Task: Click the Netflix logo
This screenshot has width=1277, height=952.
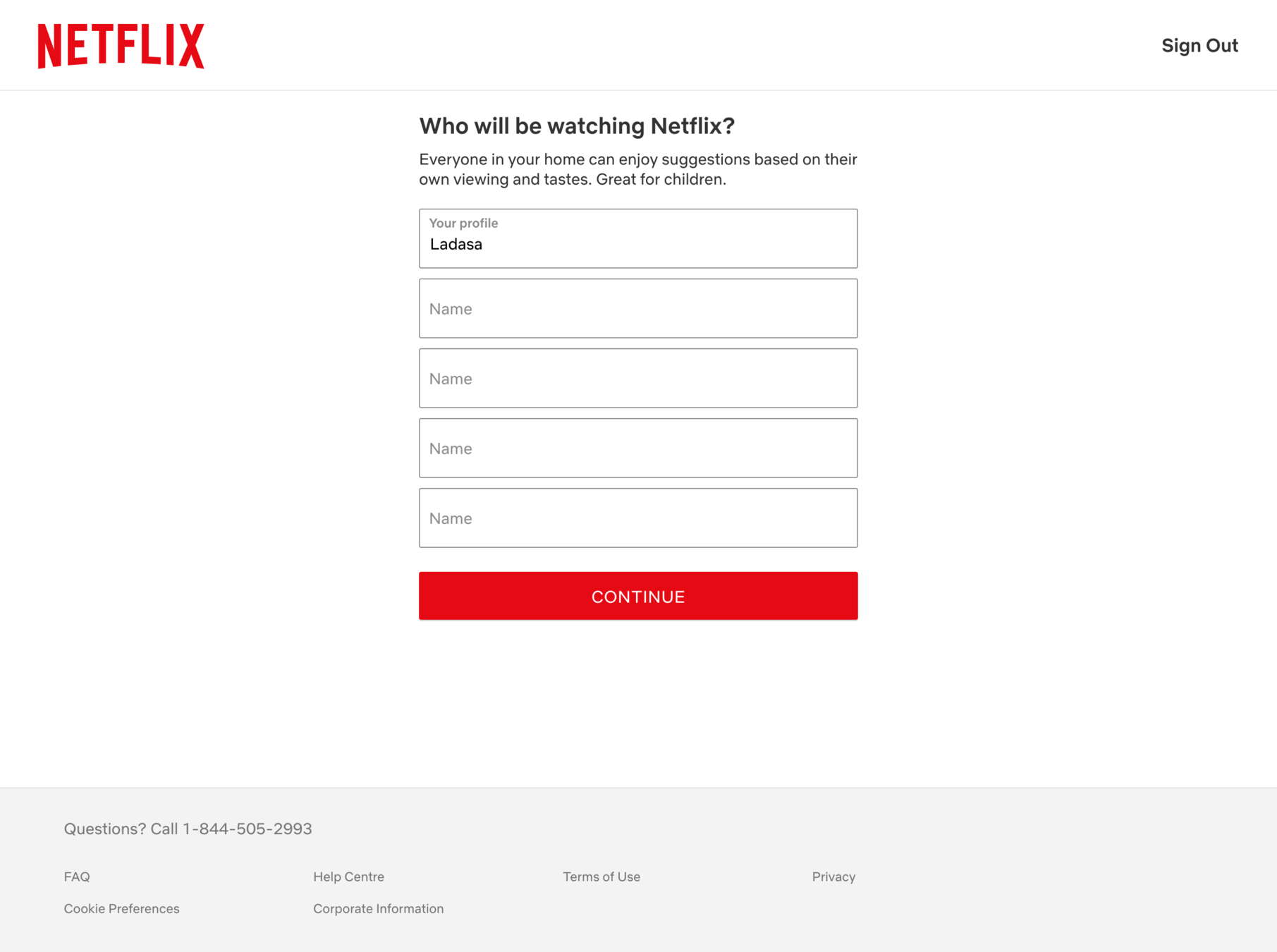Action: [x=121, y=46]
